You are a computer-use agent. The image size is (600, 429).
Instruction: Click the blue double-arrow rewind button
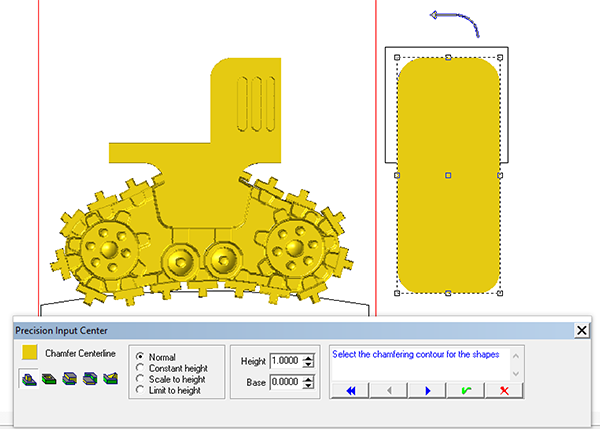tap(350, 390)
